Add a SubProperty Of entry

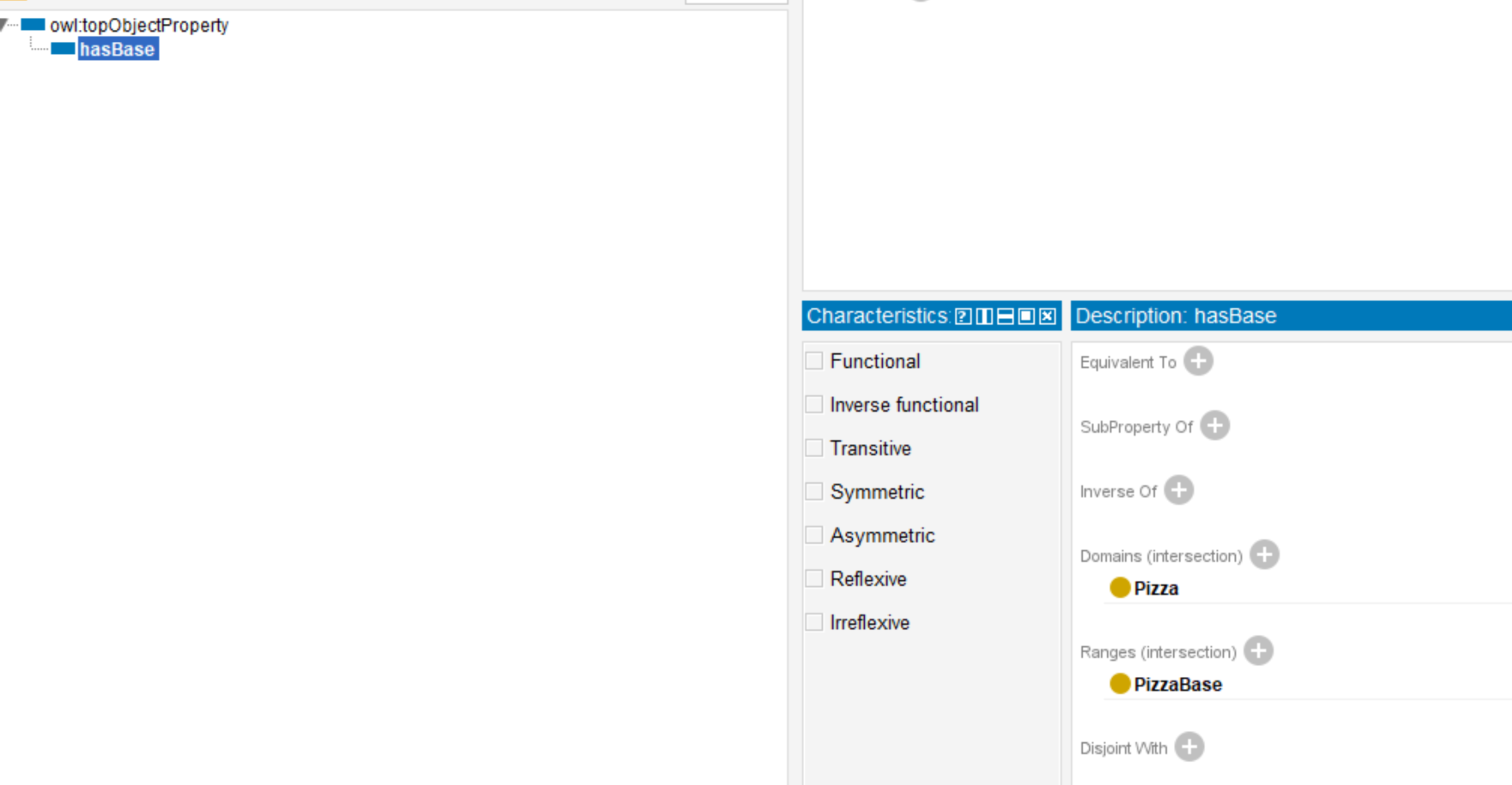1214,426
